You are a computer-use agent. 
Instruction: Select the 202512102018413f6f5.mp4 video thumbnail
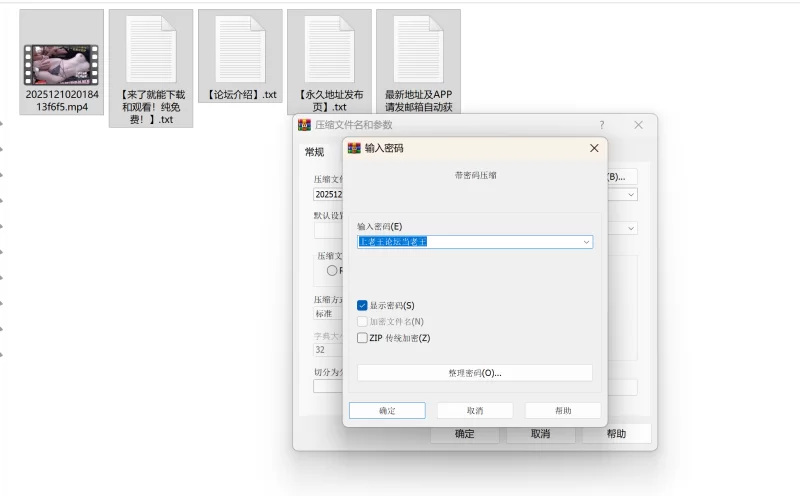tap(61, 64)
